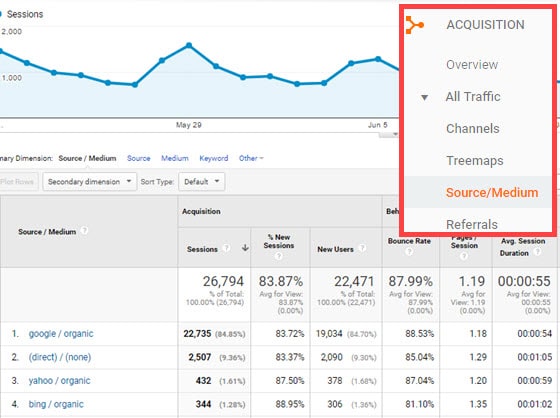
Task: Open the (direct) / (none) row link
Action: 60,357
